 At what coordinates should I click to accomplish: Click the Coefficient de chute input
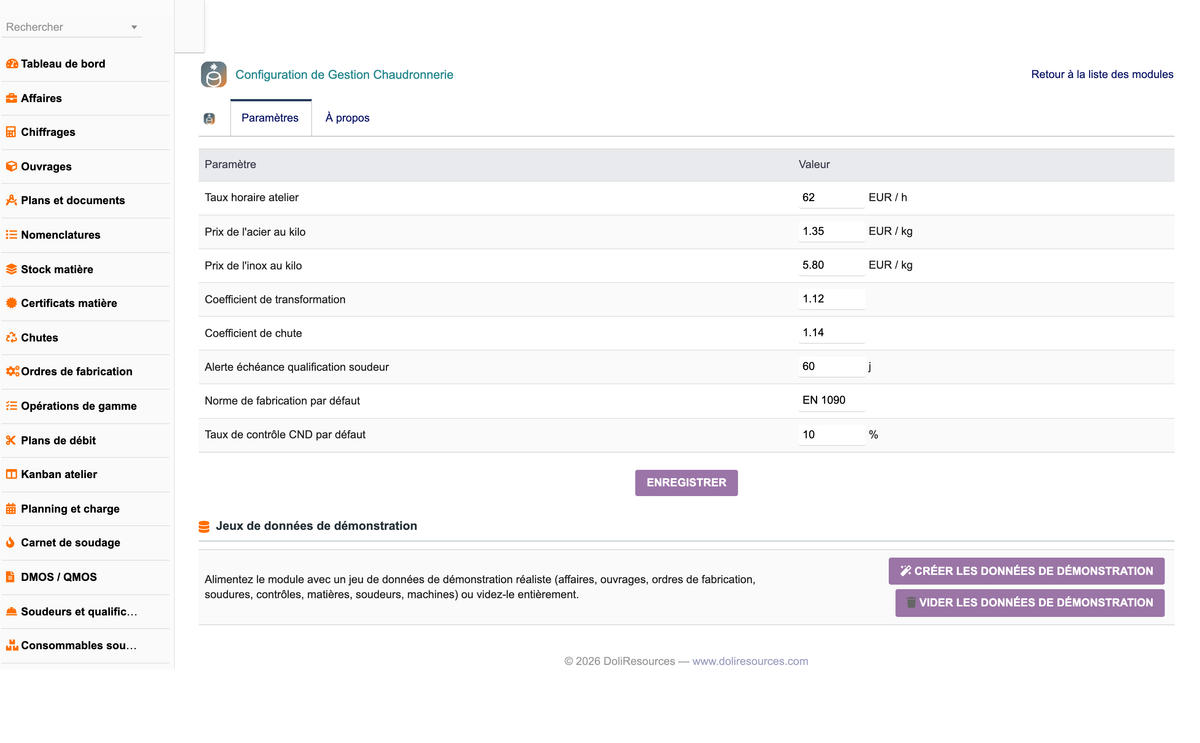tap(831, 333)
